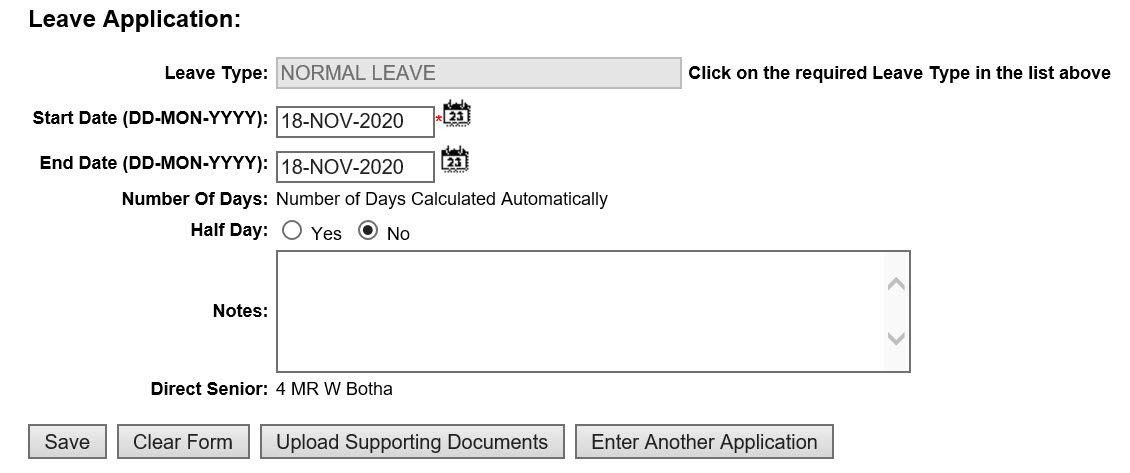Select No for Half Day
1130x473 pixels.
click(368, 232)
